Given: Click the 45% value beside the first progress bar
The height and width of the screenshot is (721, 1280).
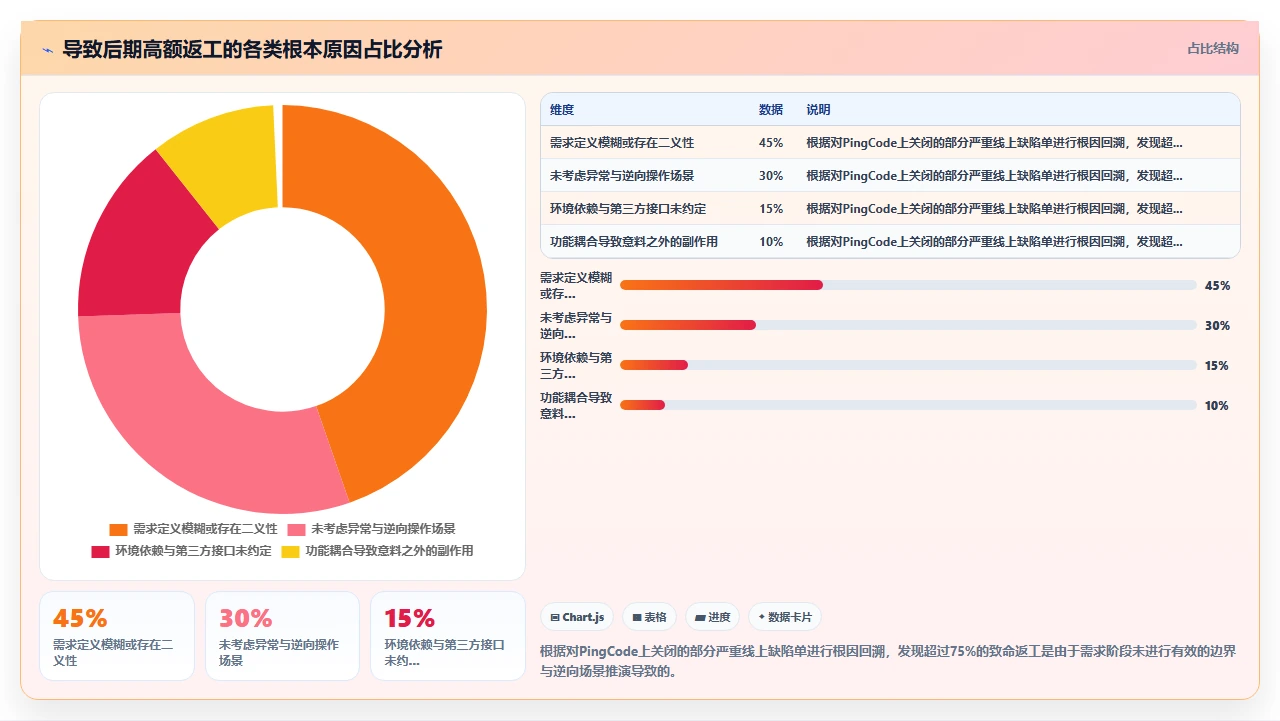Looking at the screenshot, I should click(x=1217, y=285).
